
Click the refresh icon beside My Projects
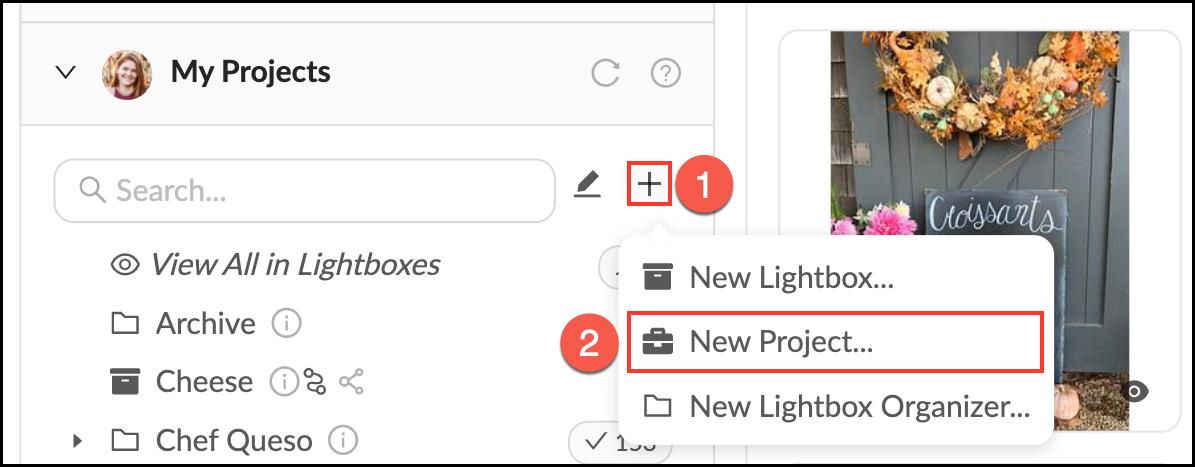pyautogui.click(x=605, y=73)
